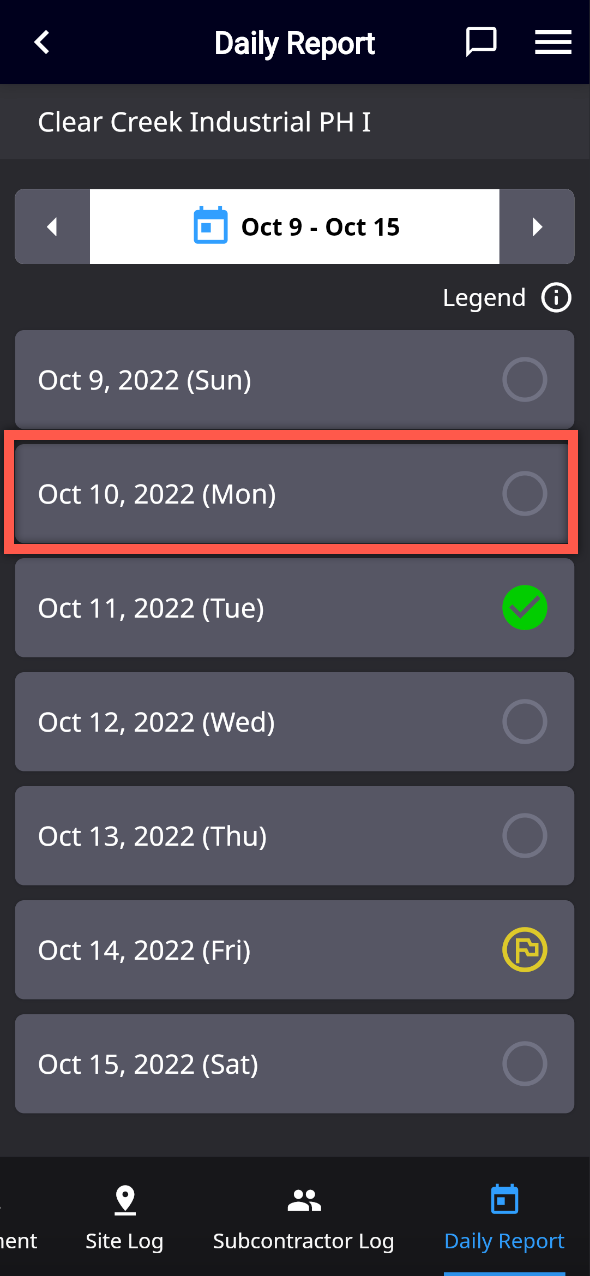
Task: Open the Oct 13, 2022 (Thu) report
Action: [x=295, y=836]
